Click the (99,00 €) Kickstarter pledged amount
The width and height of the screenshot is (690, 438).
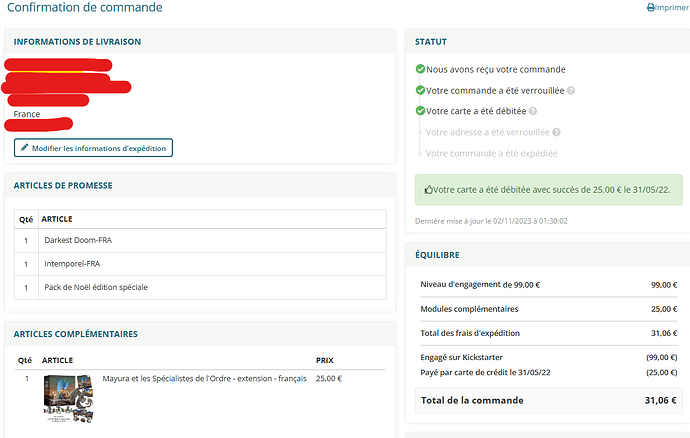tap(661, 357)
